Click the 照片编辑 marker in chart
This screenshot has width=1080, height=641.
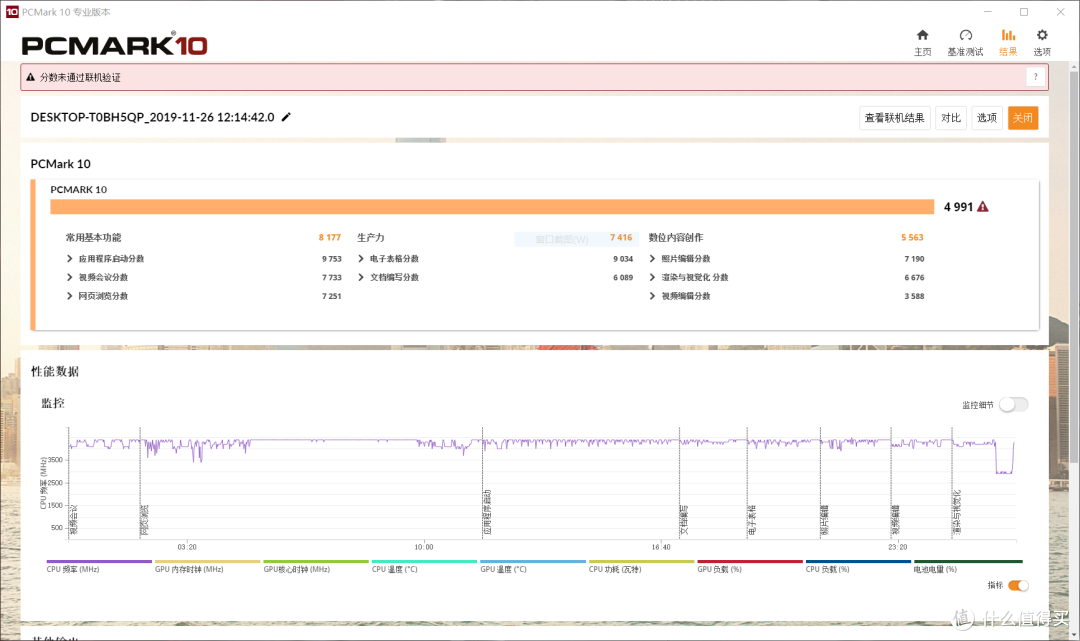[824, 520]
